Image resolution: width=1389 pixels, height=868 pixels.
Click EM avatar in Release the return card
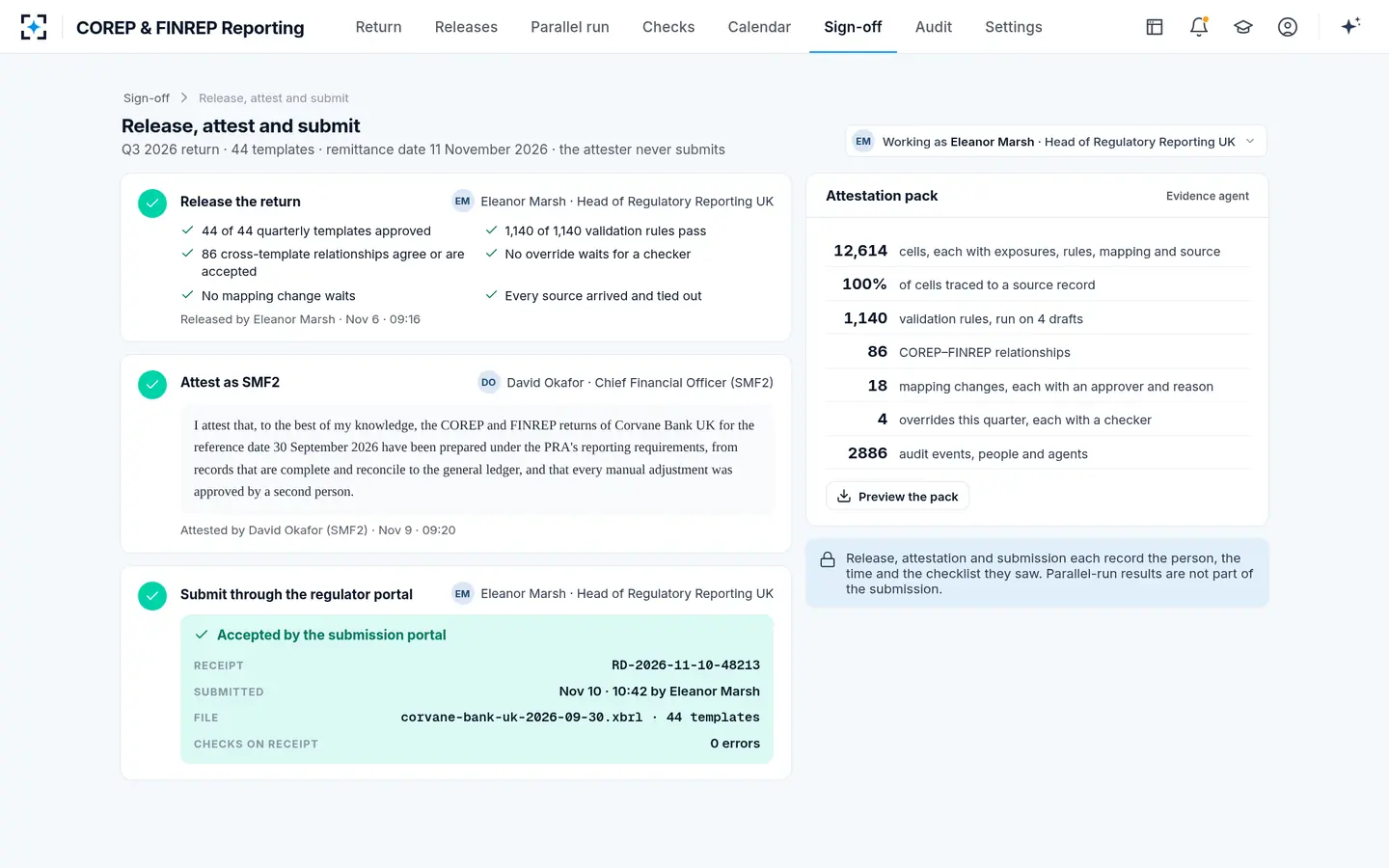(463, 202)
